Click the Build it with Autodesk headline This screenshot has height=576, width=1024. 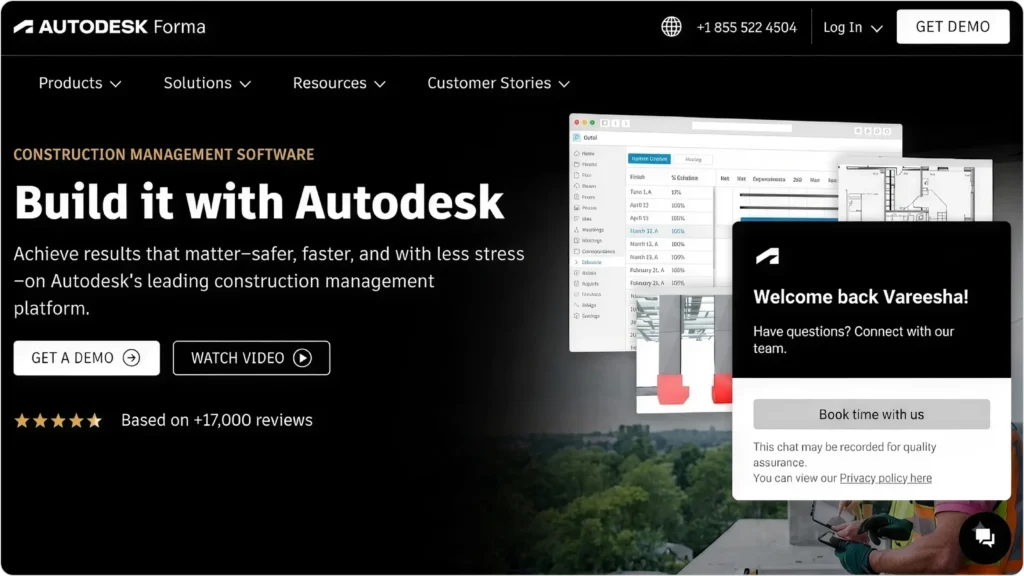point(259,202)
